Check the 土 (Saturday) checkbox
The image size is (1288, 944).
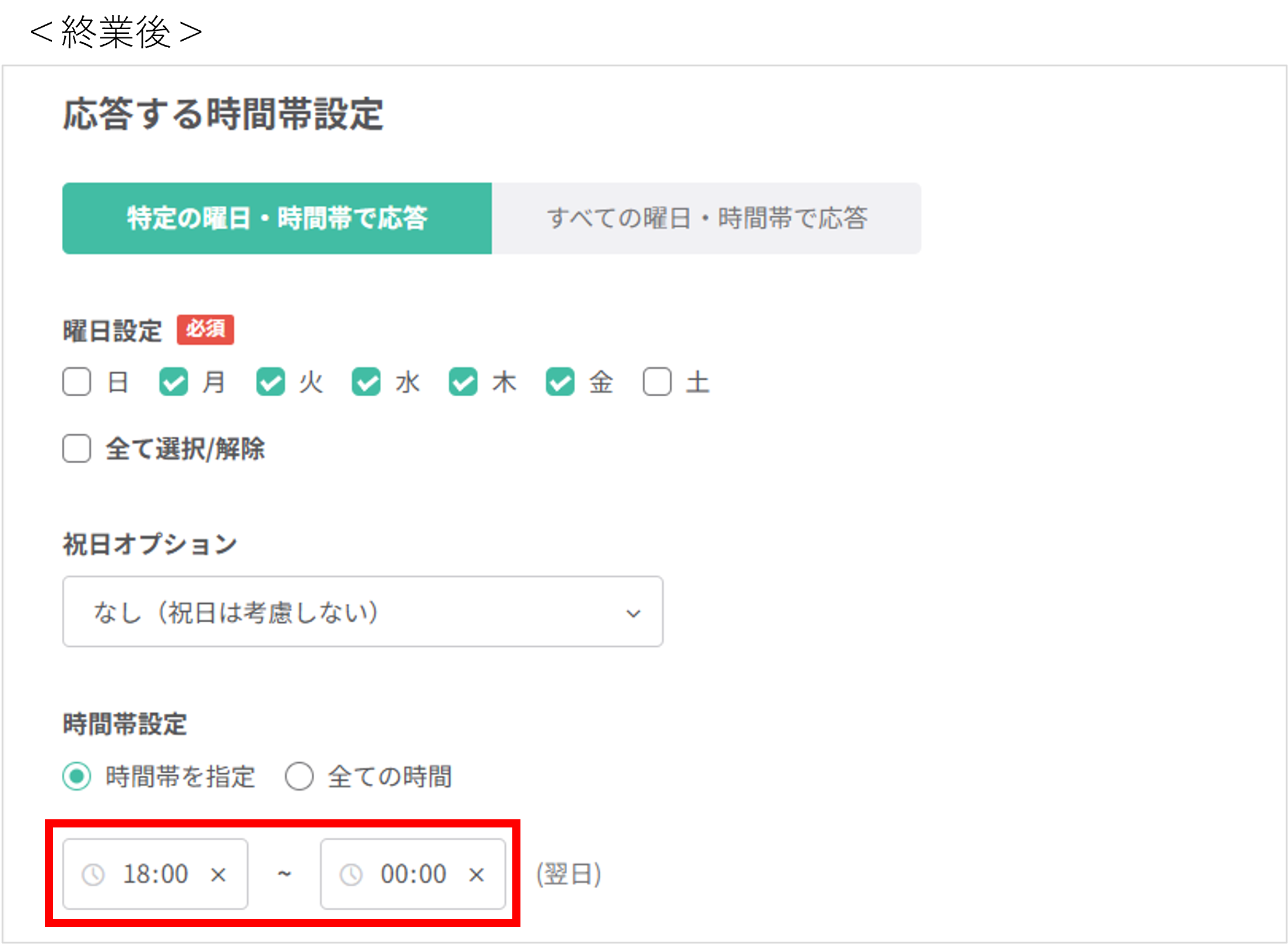pos(657,382)
